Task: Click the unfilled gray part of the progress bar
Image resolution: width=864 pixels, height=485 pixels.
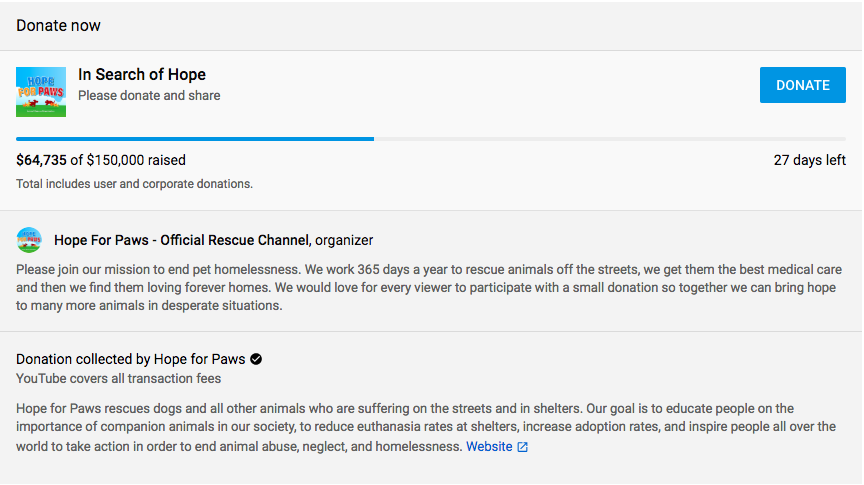Action: tap(610, 139)
